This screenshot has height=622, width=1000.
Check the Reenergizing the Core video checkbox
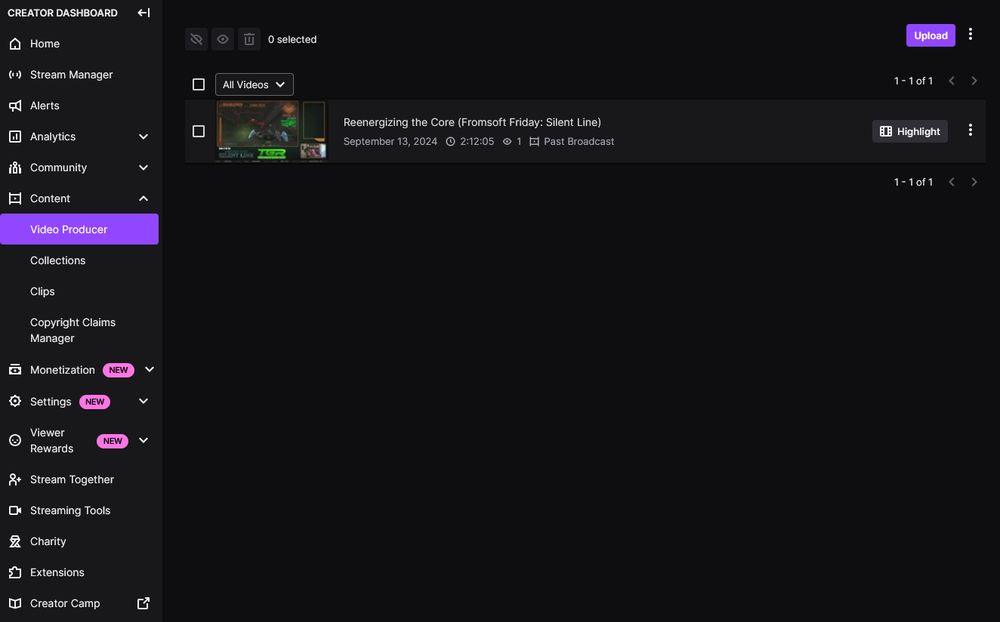pyautogui.click(x=198, y=130)
